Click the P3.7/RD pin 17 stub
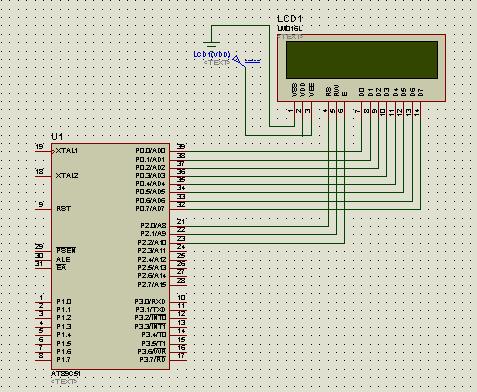 coord(178,360)
